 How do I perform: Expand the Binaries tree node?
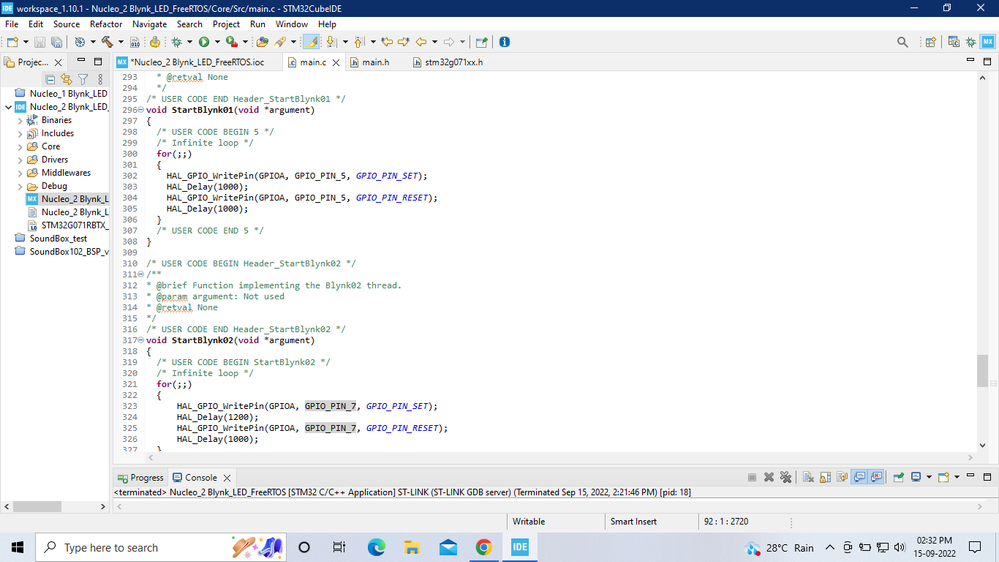point(20,120)
